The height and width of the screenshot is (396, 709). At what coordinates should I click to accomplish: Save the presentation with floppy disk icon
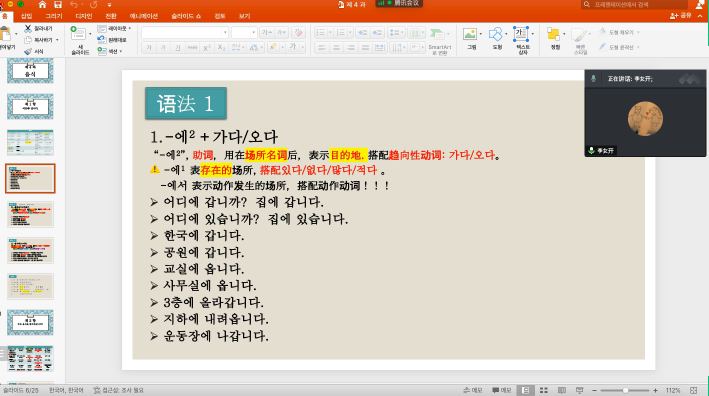click(57, 5)
